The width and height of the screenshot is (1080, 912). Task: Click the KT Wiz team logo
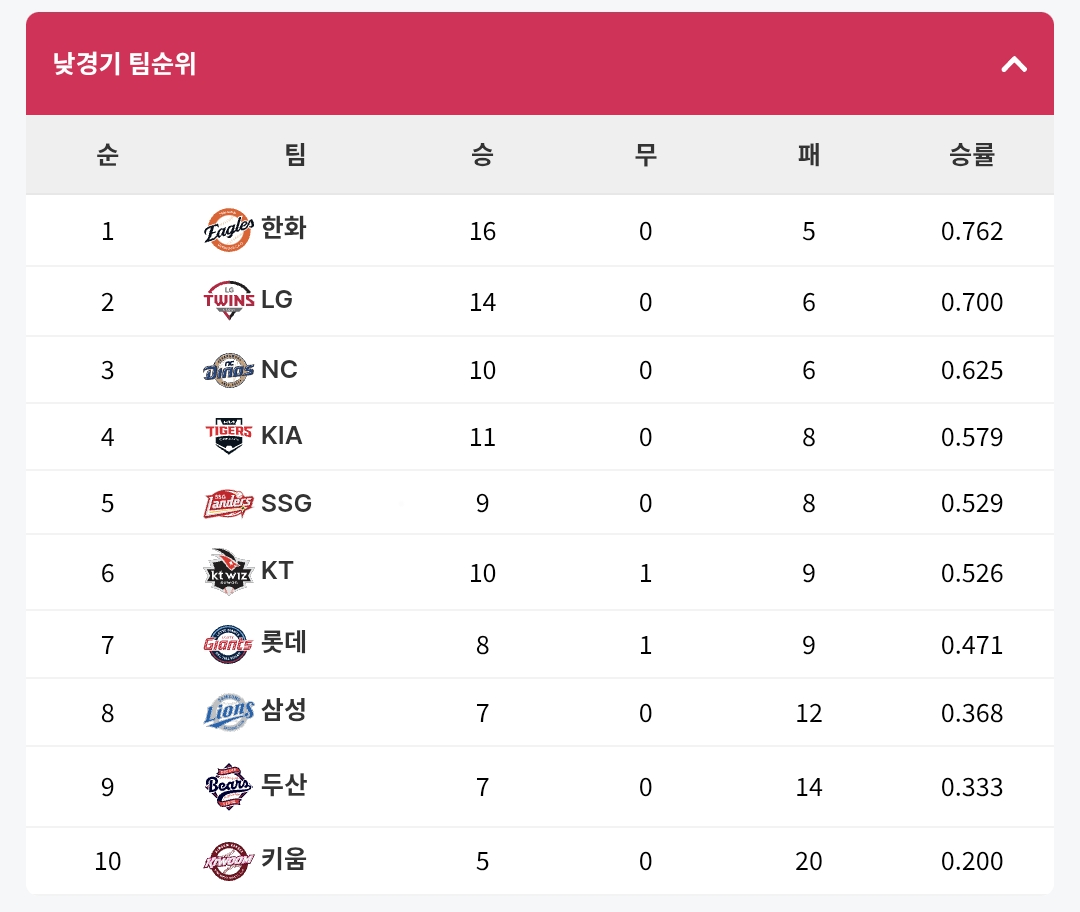(228, 572)
